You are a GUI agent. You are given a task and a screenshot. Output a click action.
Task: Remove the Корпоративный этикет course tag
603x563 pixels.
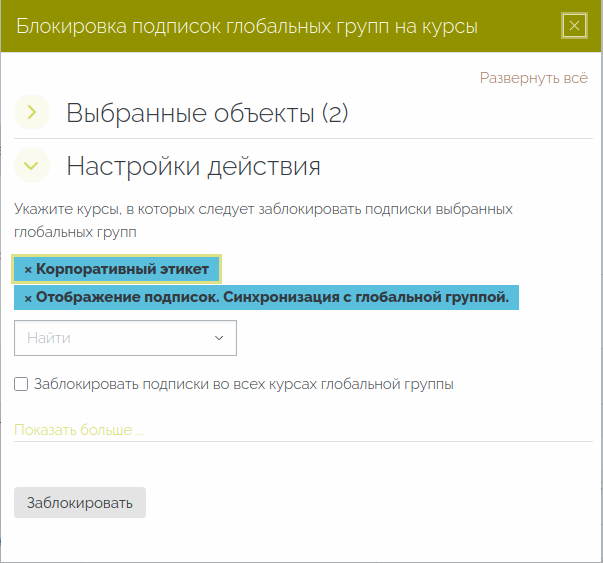(28, 270)
